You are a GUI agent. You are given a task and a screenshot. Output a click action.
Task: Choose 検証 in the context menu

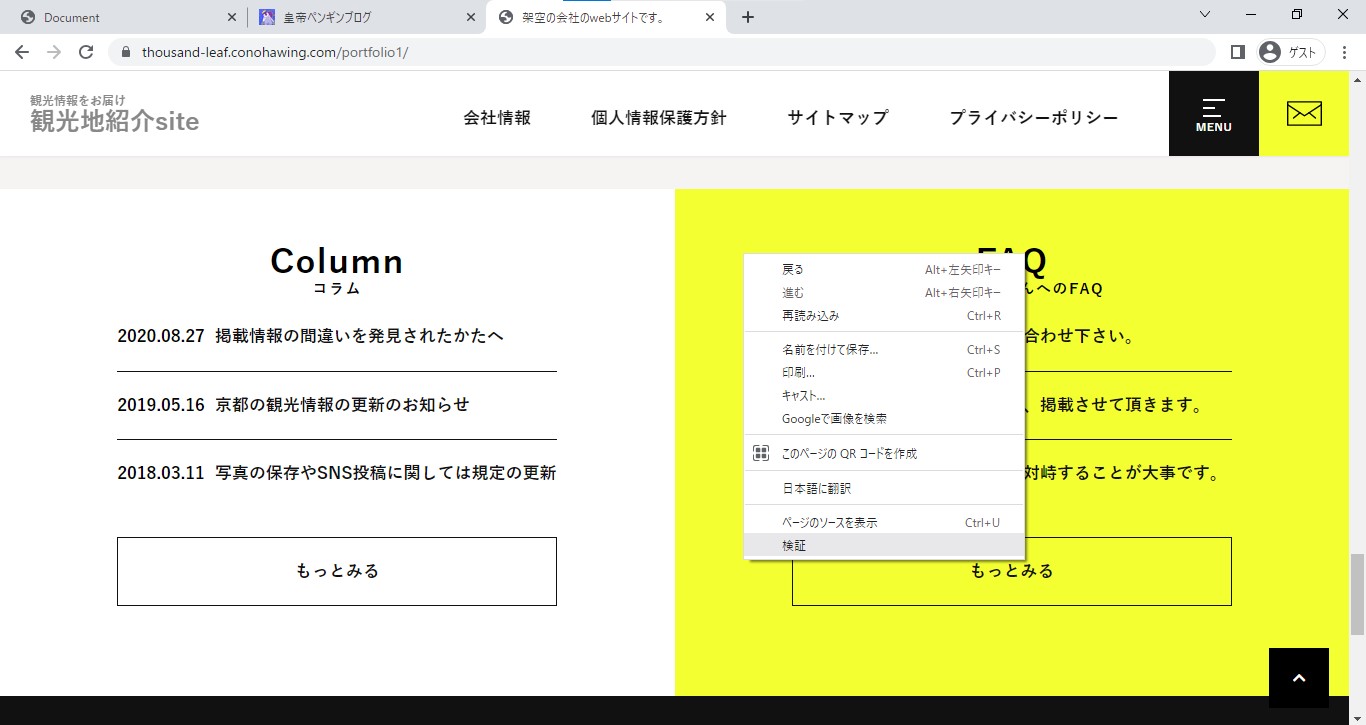[x=884, y=545]
